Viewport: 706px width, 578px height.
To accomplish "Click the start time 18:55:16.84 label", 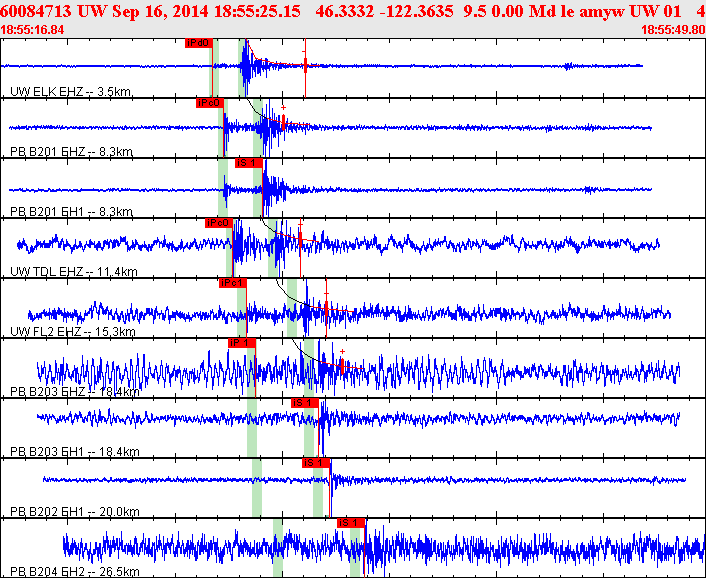I will tap(33, 30).
